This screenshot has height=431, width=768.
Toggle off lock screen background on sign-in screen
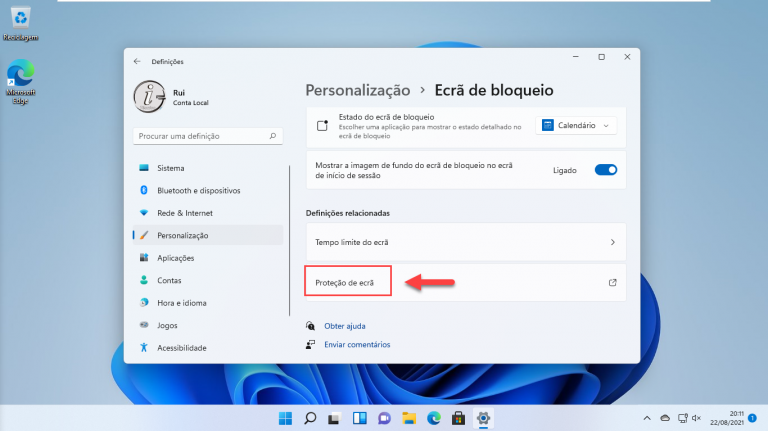(x=606, y=170)
